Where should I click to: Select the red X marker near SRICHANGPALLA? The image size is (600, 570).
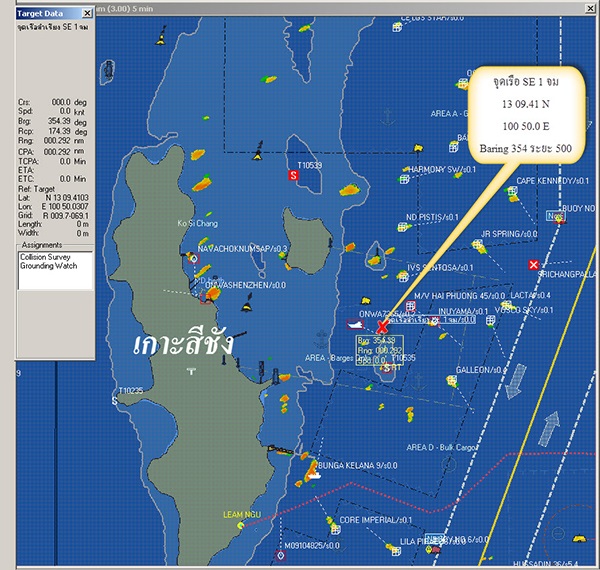[533, 264]
